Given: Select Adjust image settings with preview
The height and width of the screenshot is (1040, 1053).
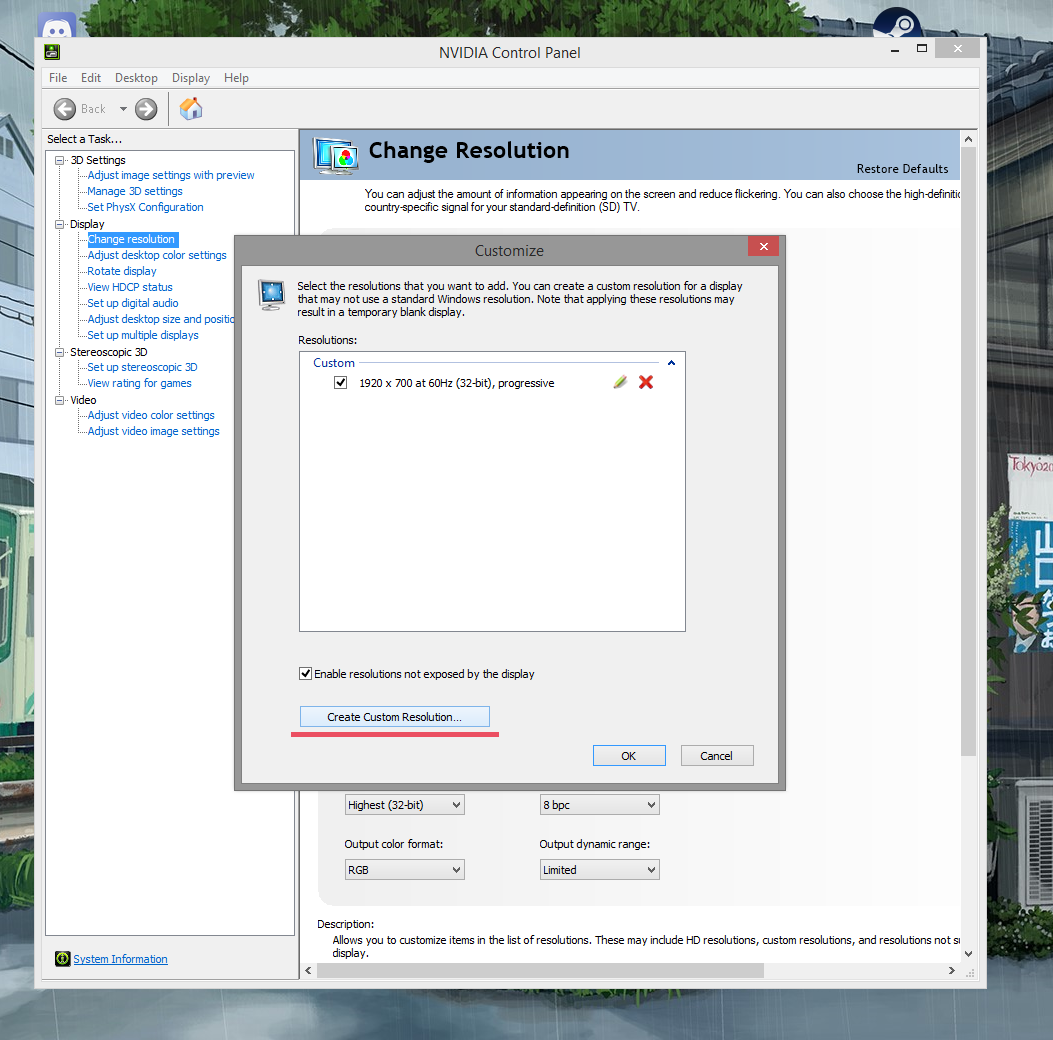Looking at the screenshot, I should tap(171, 175).
